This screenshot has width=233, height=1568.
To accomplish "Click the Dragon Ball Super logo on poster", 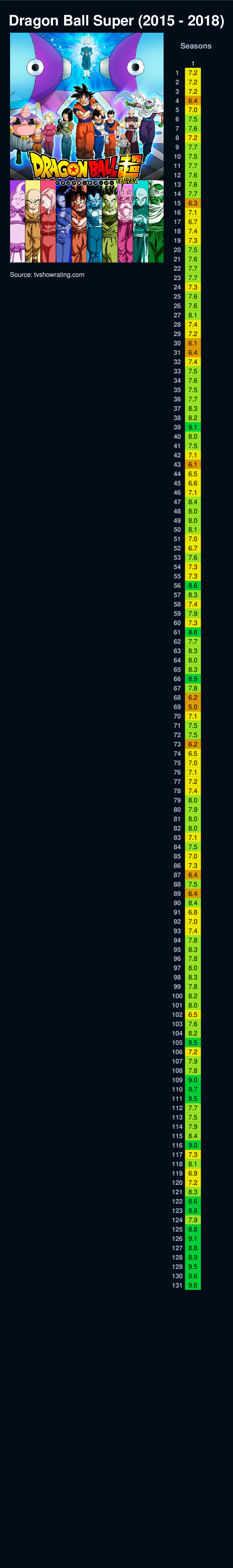I will tap(85, 167).
